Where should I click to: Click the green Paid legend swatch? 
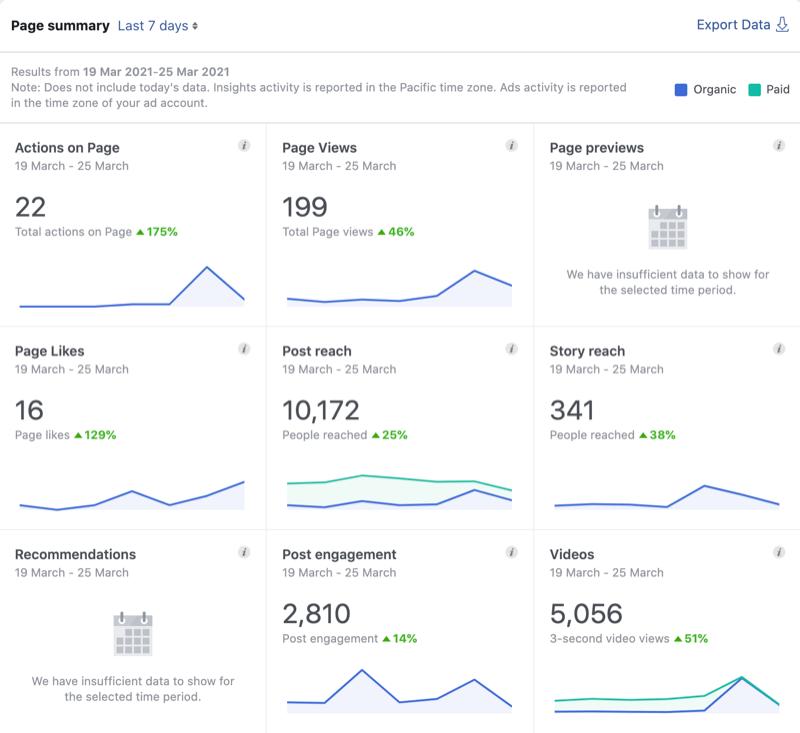click(x=754, y=89)
